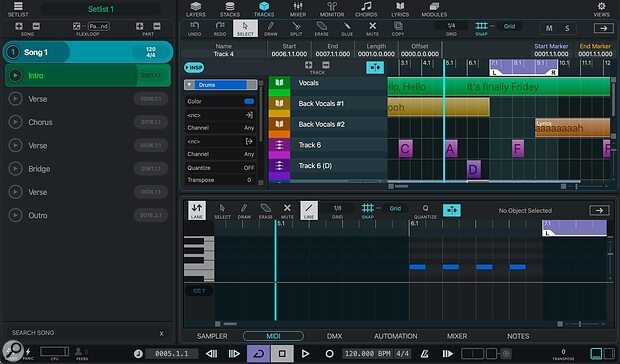620x364 pixels.
Task: Toggle Snap in tracks toolbar
Action: point(481,28)
